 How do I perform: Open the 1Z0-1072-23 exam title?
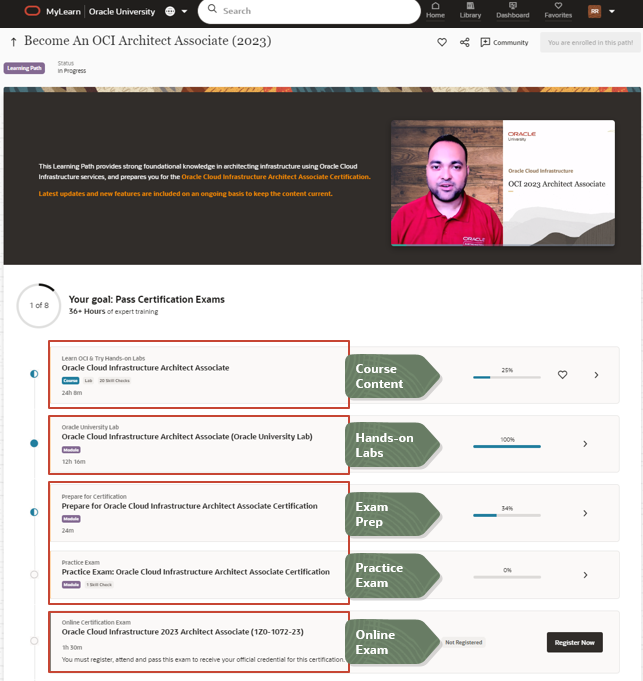(x=182, y=632)
